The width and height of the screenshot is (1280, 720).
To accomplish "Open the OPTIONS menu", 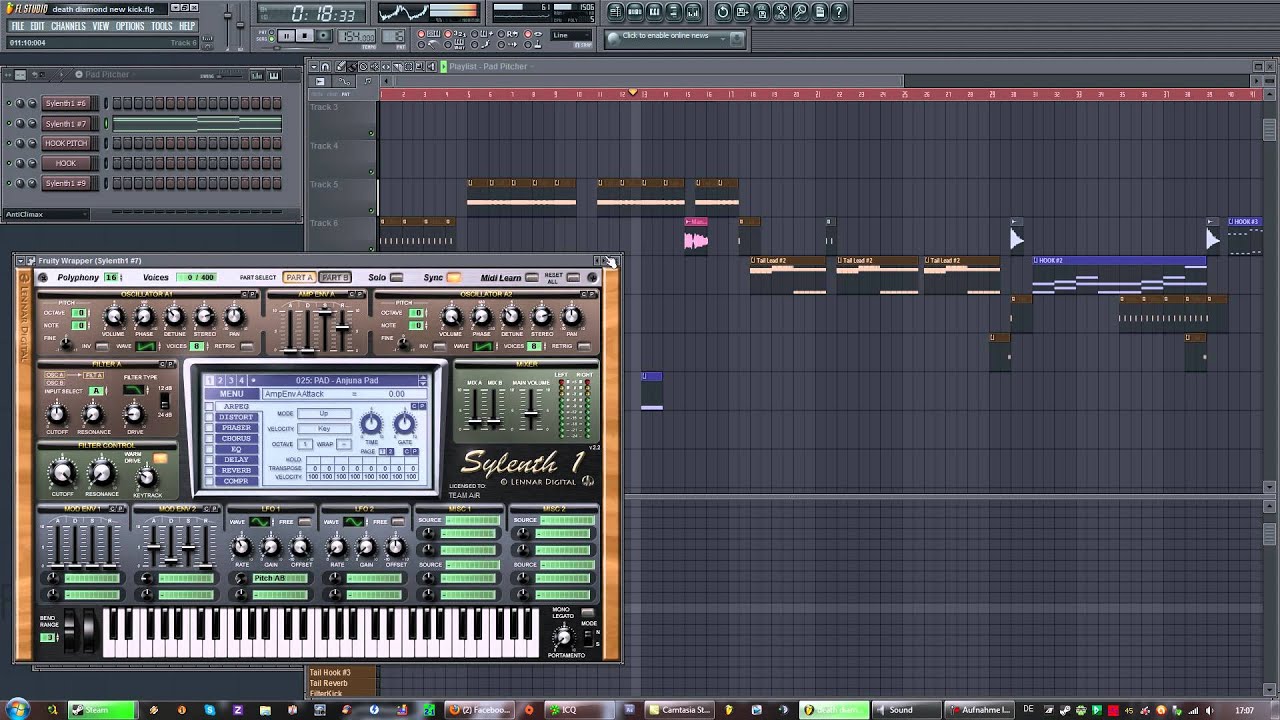I will 130,26.
